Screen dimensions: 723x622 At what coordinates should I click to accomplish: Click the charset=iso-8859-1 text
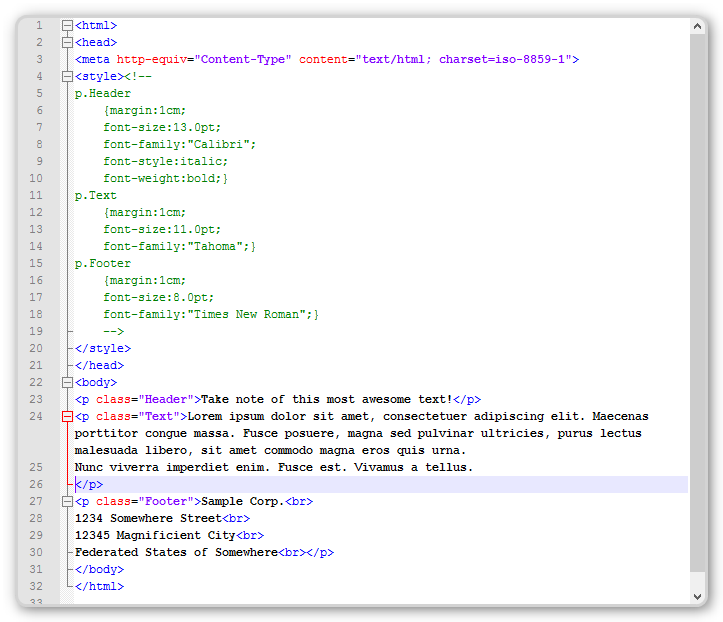pyautogui.click(x=502, y=59)
